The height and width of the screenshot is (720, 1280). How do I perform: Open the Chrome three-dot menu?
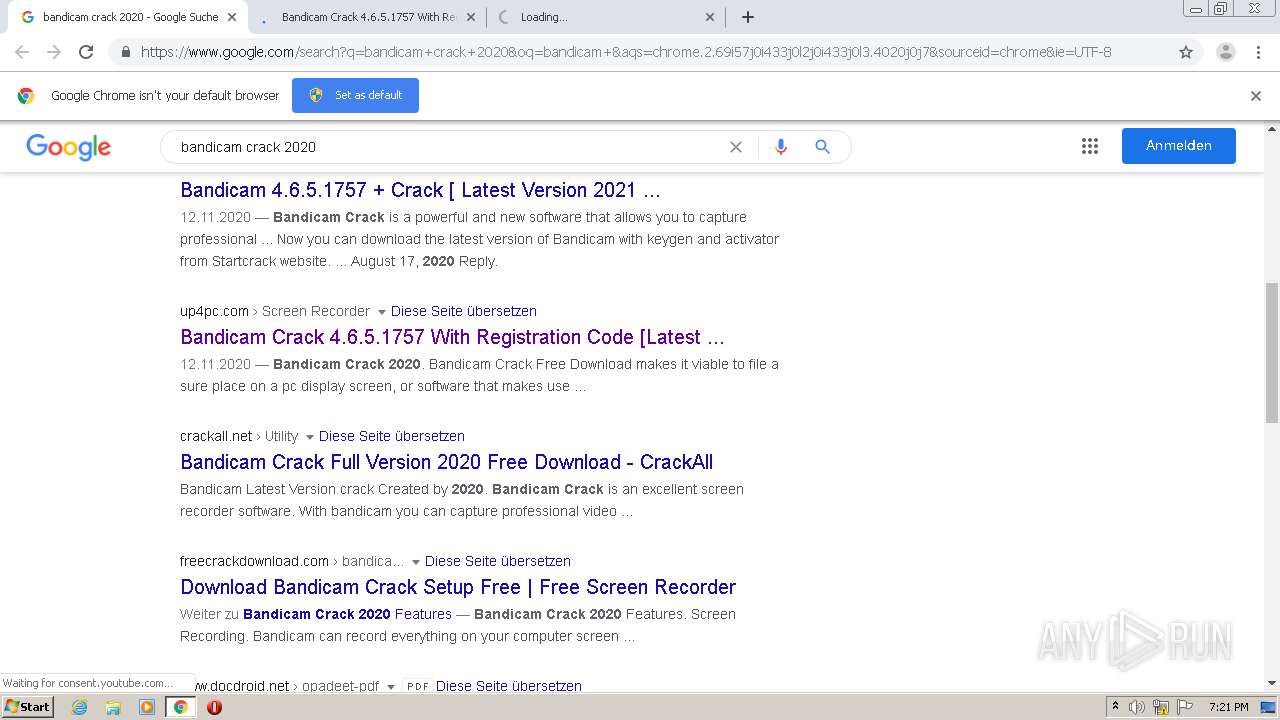click(1258, 52)
